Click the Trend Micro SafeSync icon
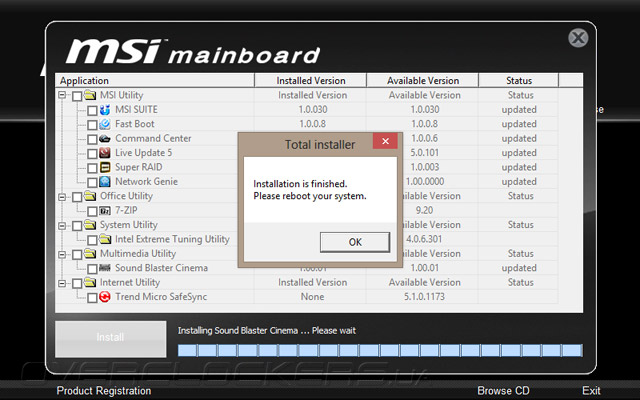Screen dimensions: 640x400 105,297
